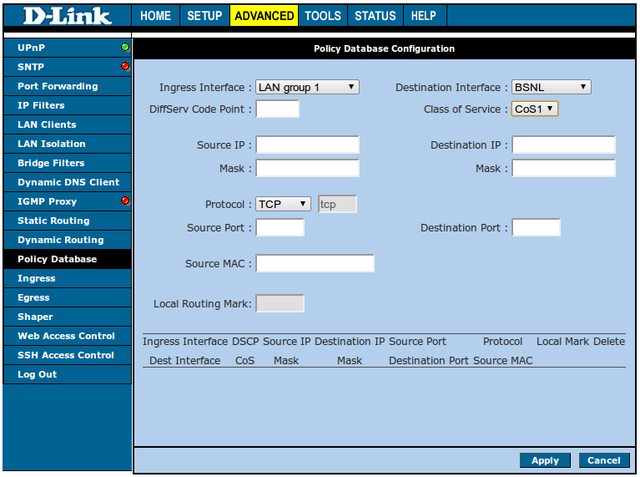Click the red SNTP status indicator
Image resolution: width=640 pixels, height=477 pixels.
[x=125, y=66]
